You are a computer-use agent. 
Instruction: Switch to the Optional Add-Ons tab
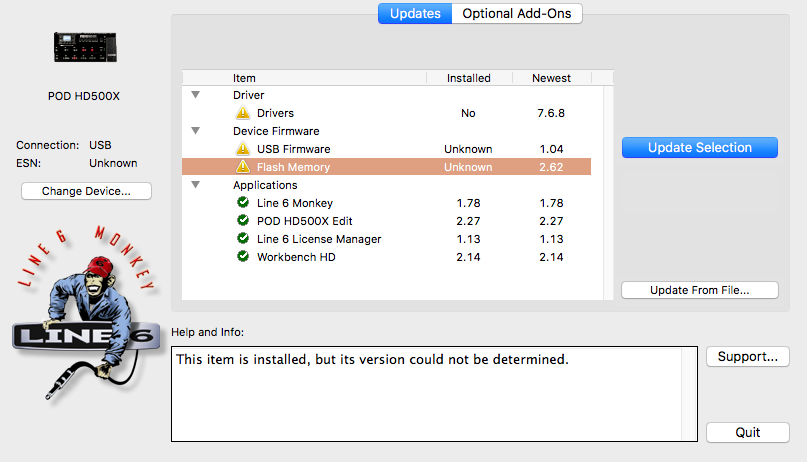517,13
